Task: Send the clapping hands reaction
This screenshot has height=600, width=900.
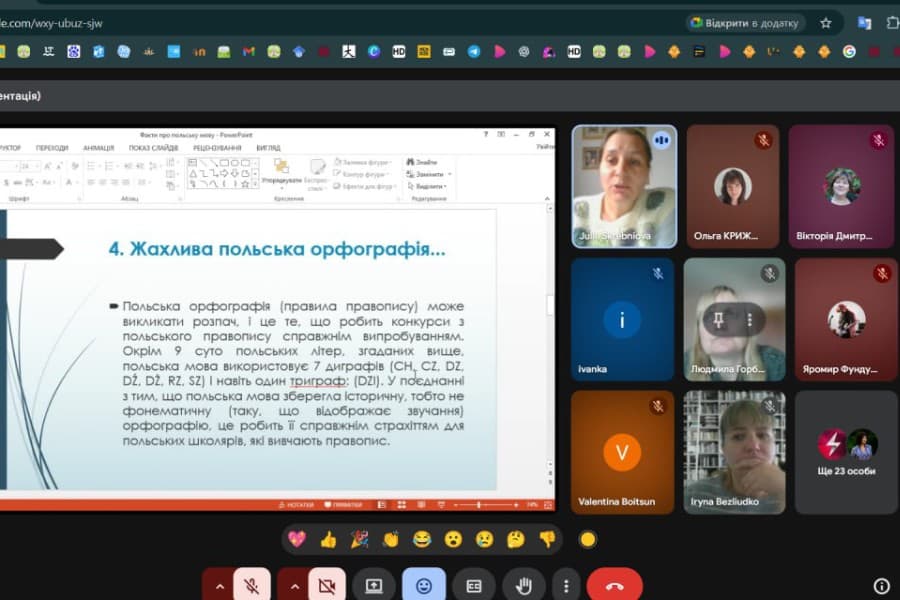Action: coord(391,539)
